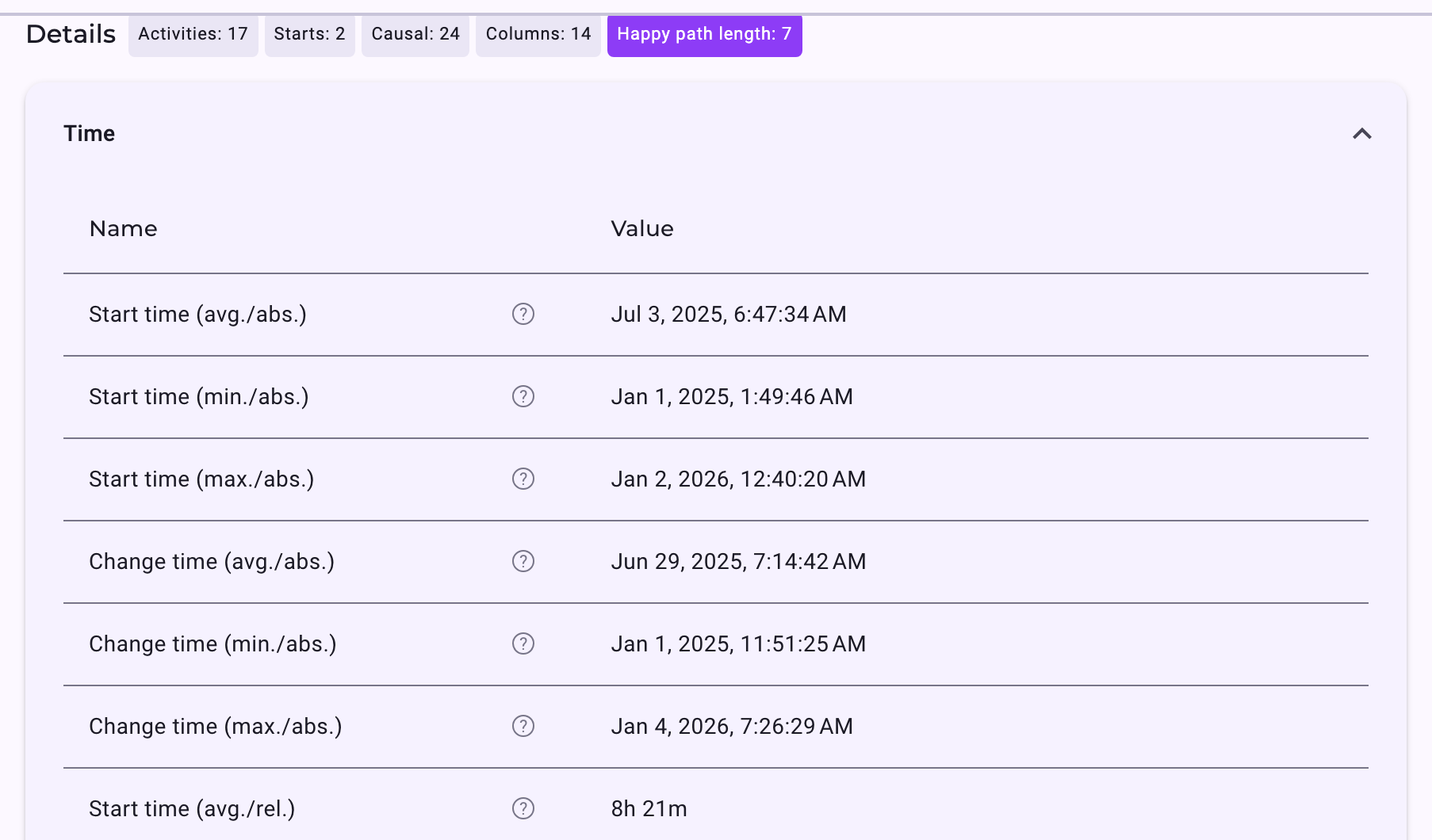This screenshot has height=840, width=1432.
Task: Click the Change time (min./abs.) label
Action: [213, 644]
